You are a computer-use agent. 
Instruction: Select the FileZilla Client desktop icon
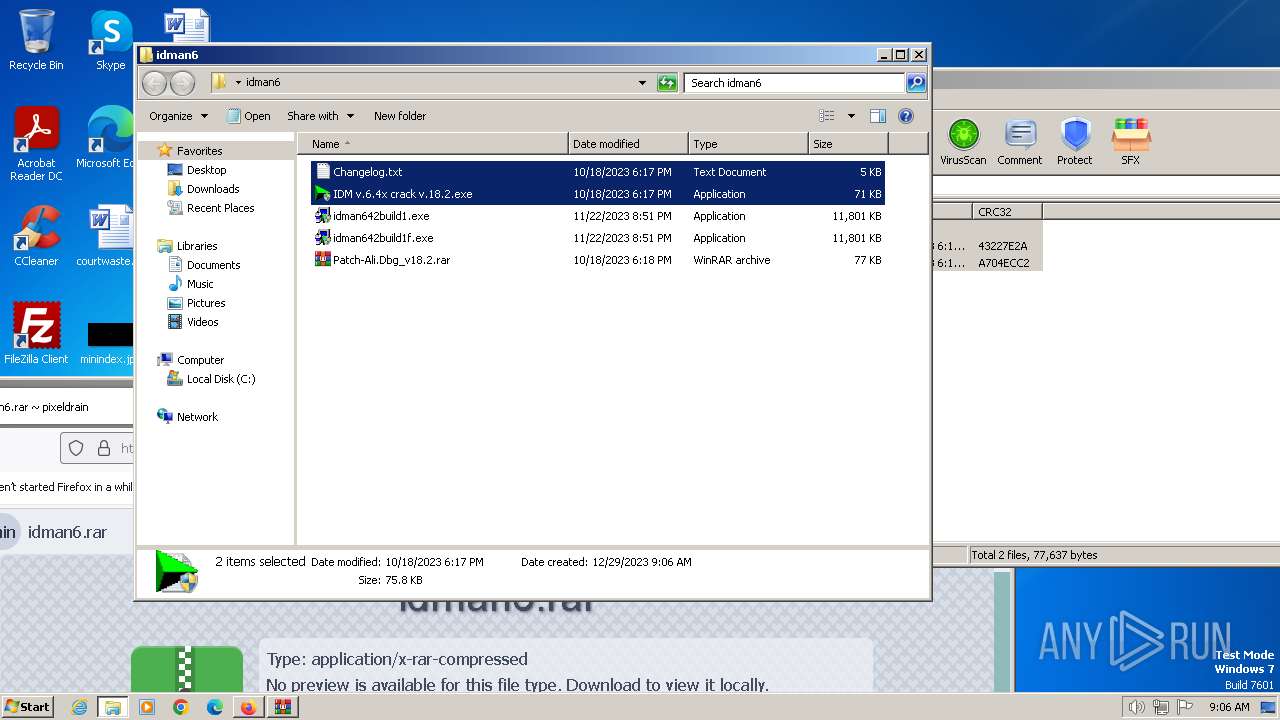pos(36,333)
